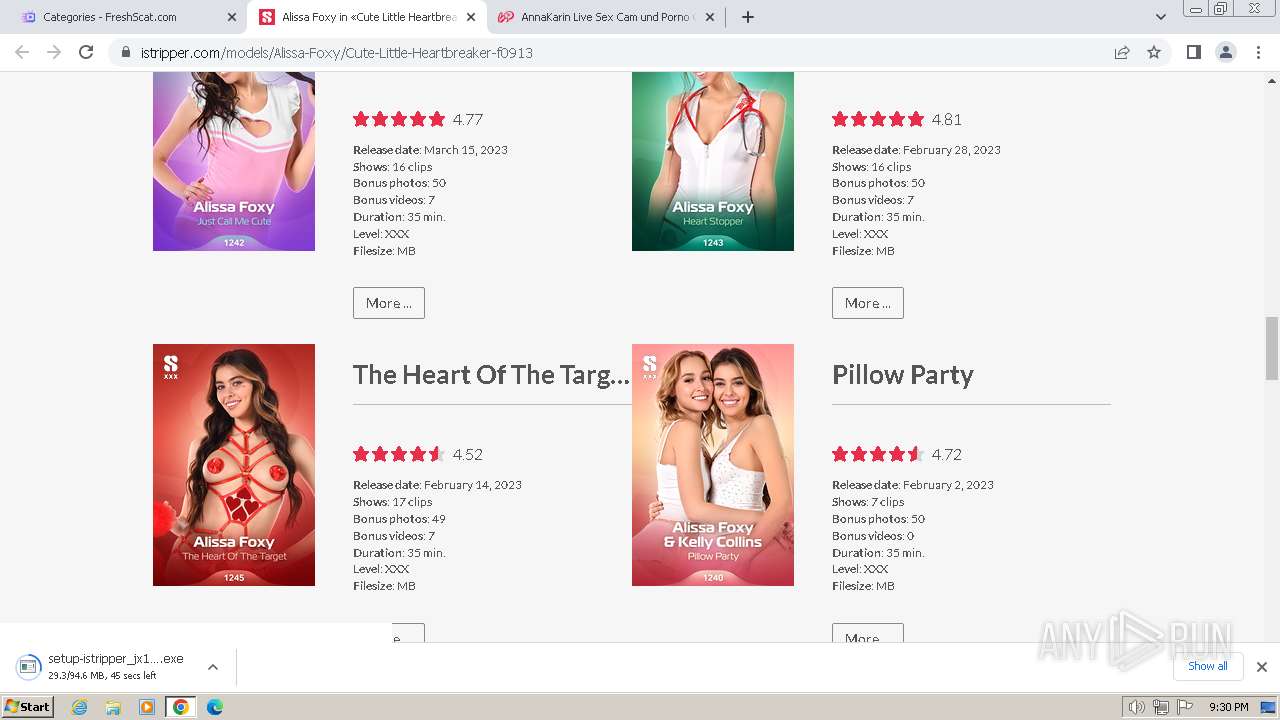Screen dimensions: 1280x720
Task: Open Just Call Me Cute card 1242
Action: click(234, 161)
